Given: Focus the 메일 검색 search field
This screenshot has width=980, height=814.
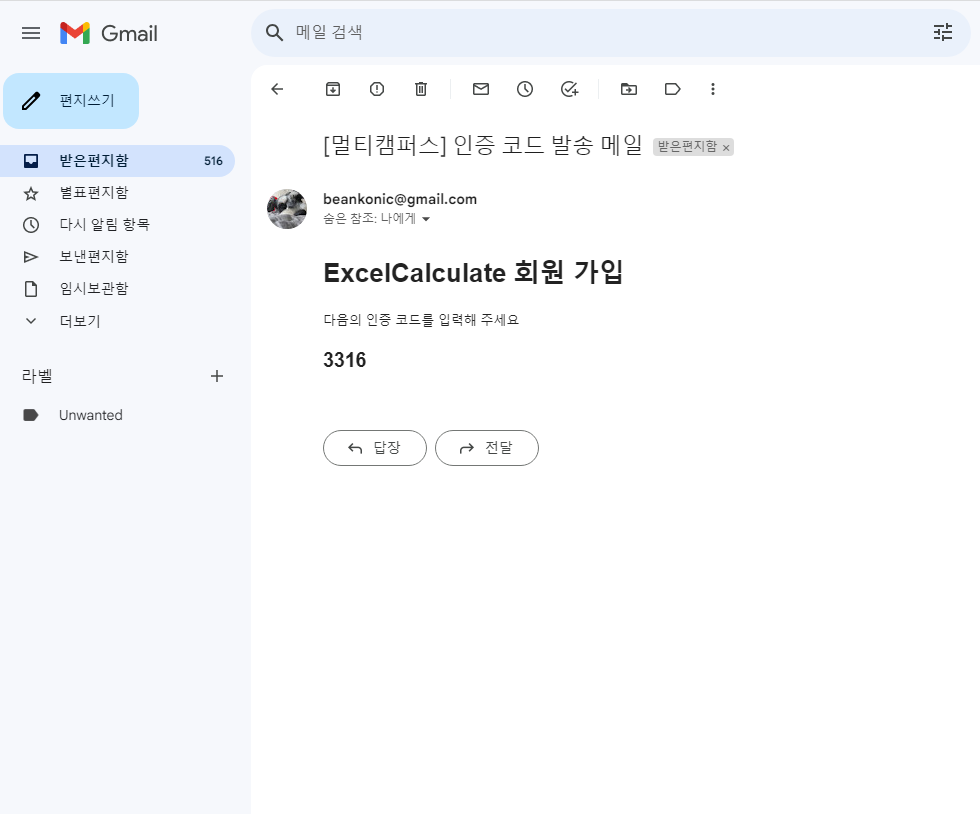Looking at the screenshot, I should click(x=610, y=33).
